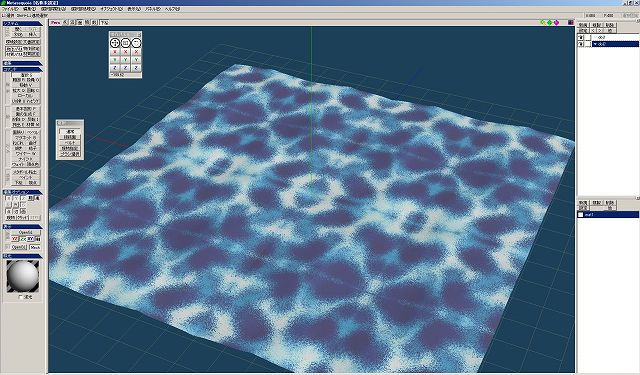
Task: Choose 通常 in the floating selection panel
Action: click(70, 131)
